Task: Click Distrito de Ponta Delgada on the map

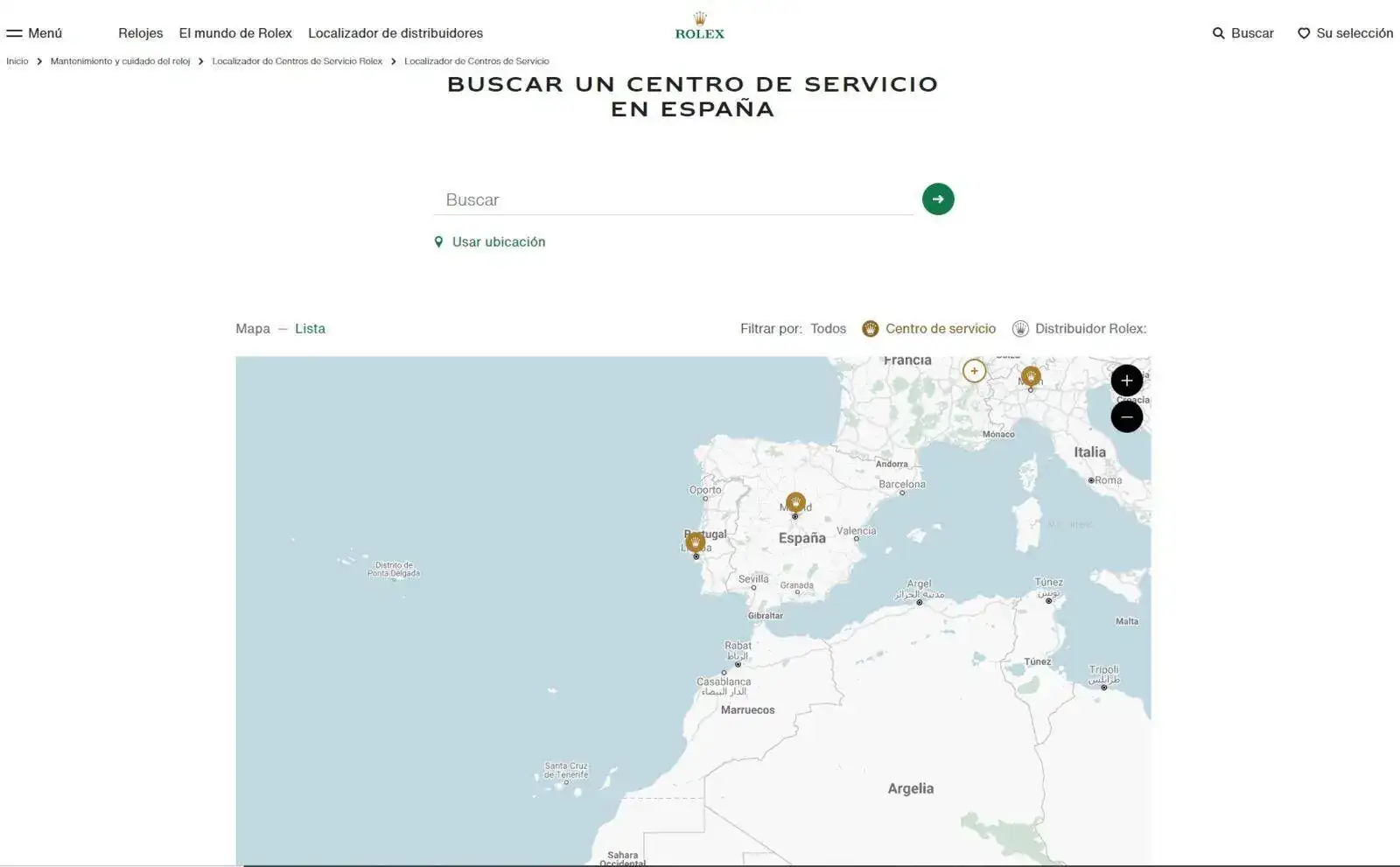Action: coord(394,570)
